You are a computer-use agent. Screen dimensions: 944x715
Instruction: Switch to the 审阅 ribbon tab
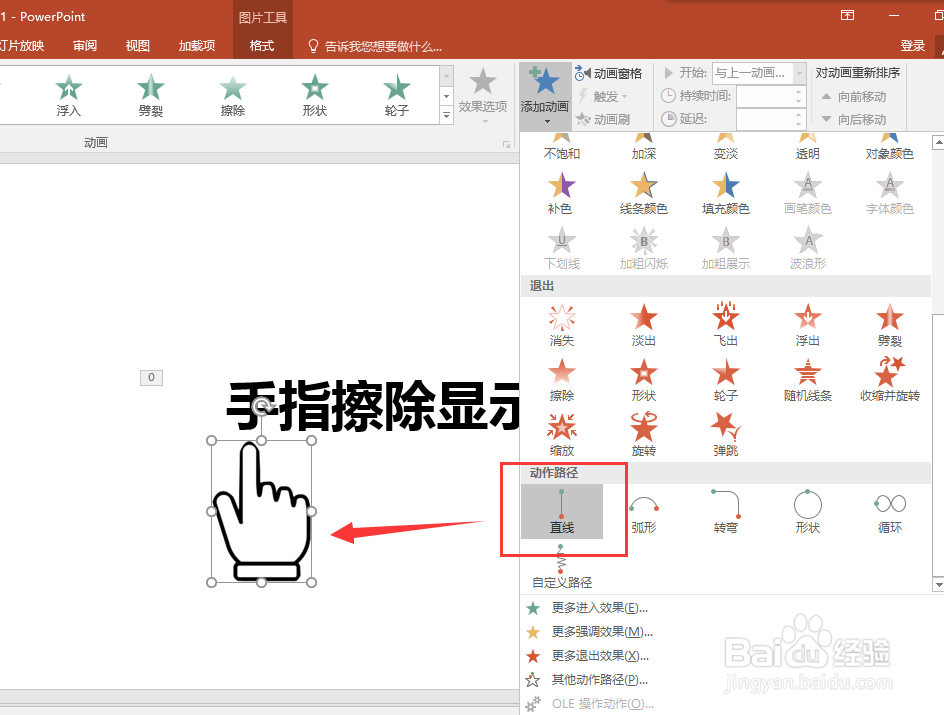tap(85, 46)
